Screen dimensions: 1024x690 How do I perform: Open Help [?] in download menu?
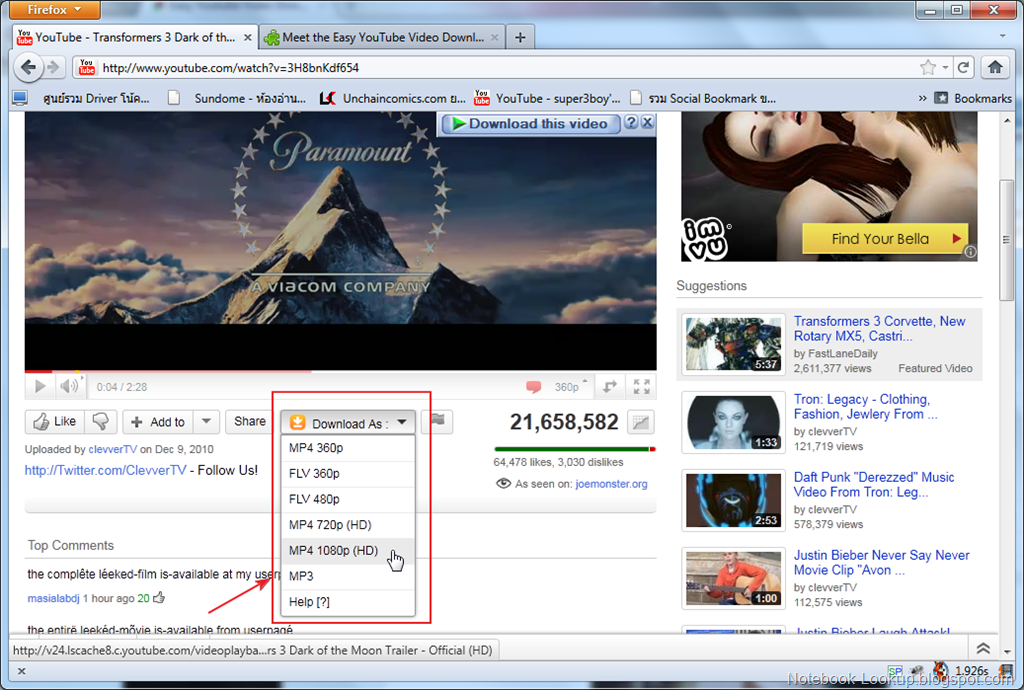(348, 602)
